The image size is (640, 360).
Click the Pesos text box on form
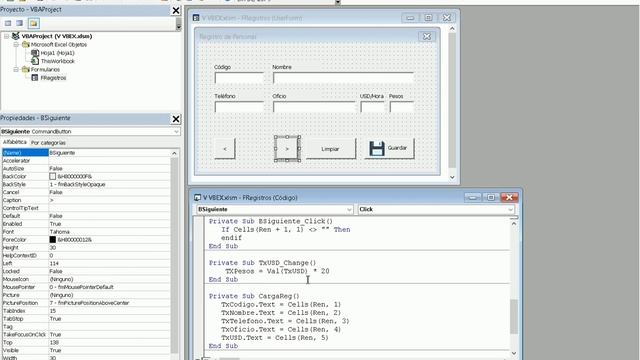402,107
